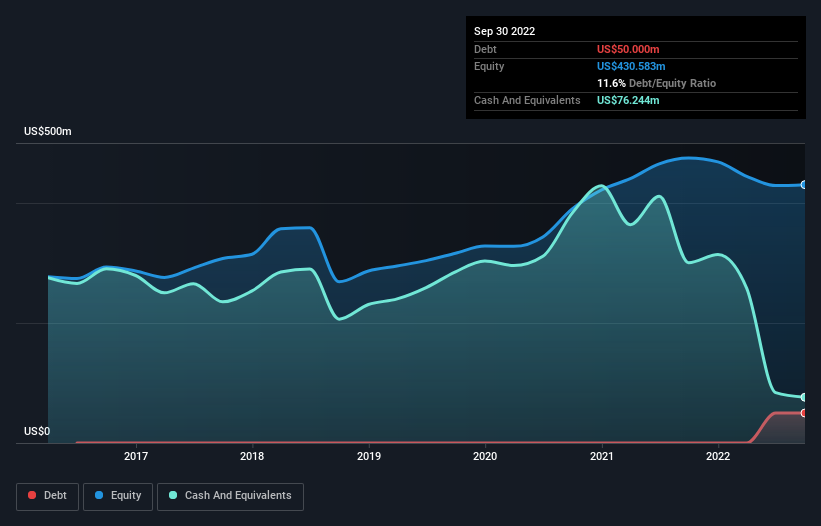Image resolution: width=821 pixels, height=526 pixels.
Task: Click the Cash And Equivalents tooltip row label
Action: click(x=527, y=100)
